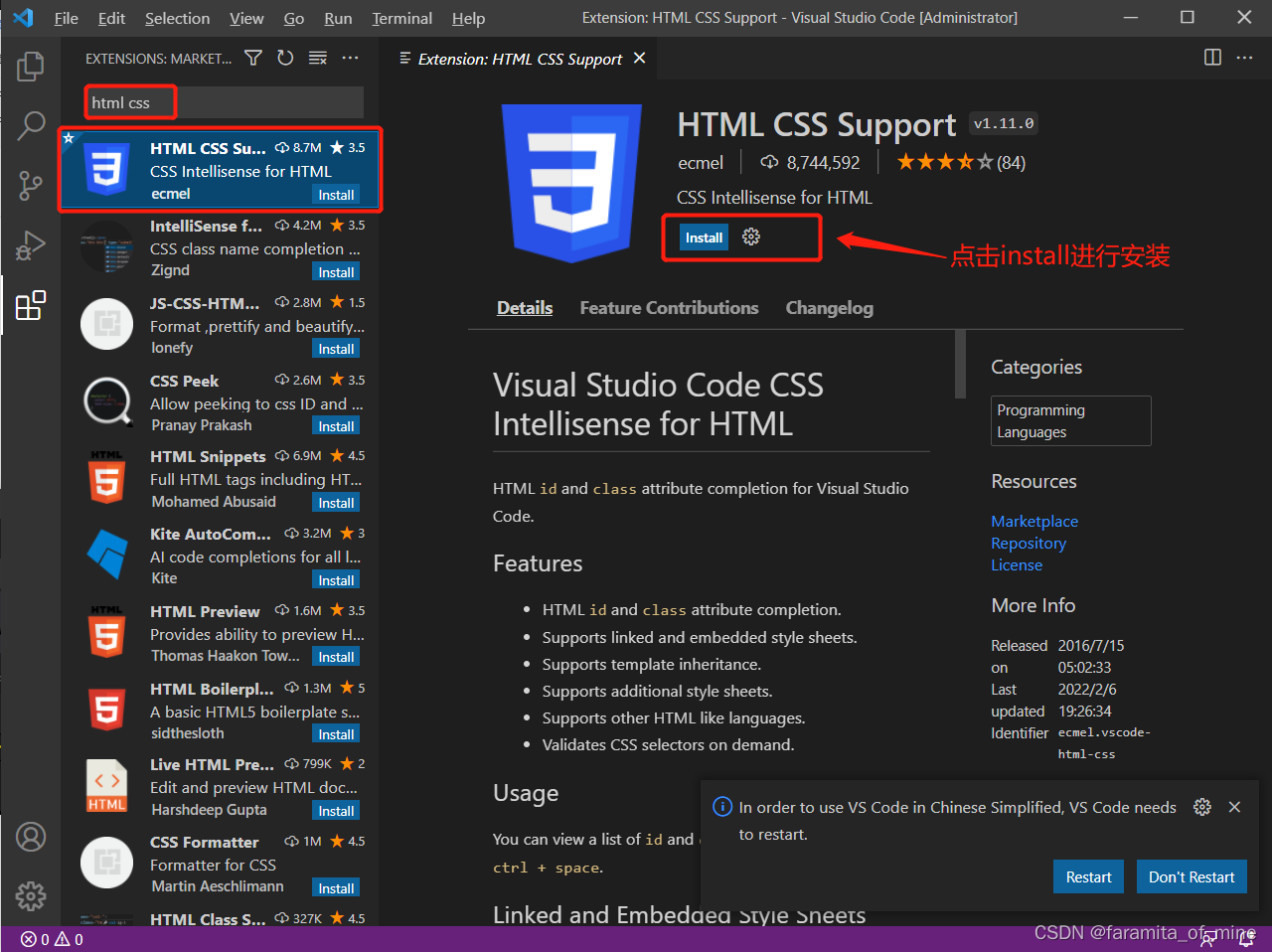Open notifications bell in status bar

1246,939
